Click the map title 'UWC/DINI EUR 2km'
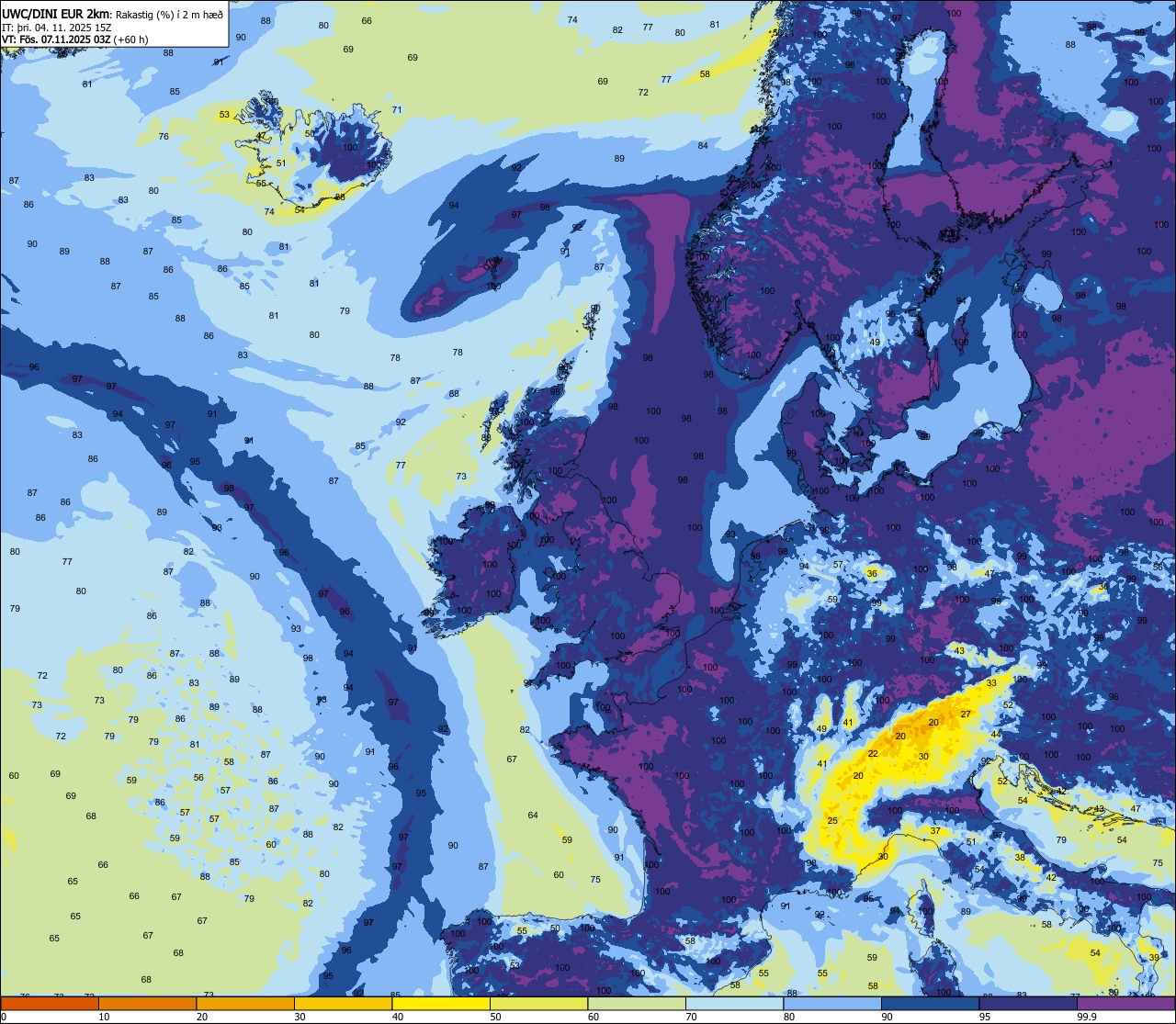 click(x=57, y=13)
